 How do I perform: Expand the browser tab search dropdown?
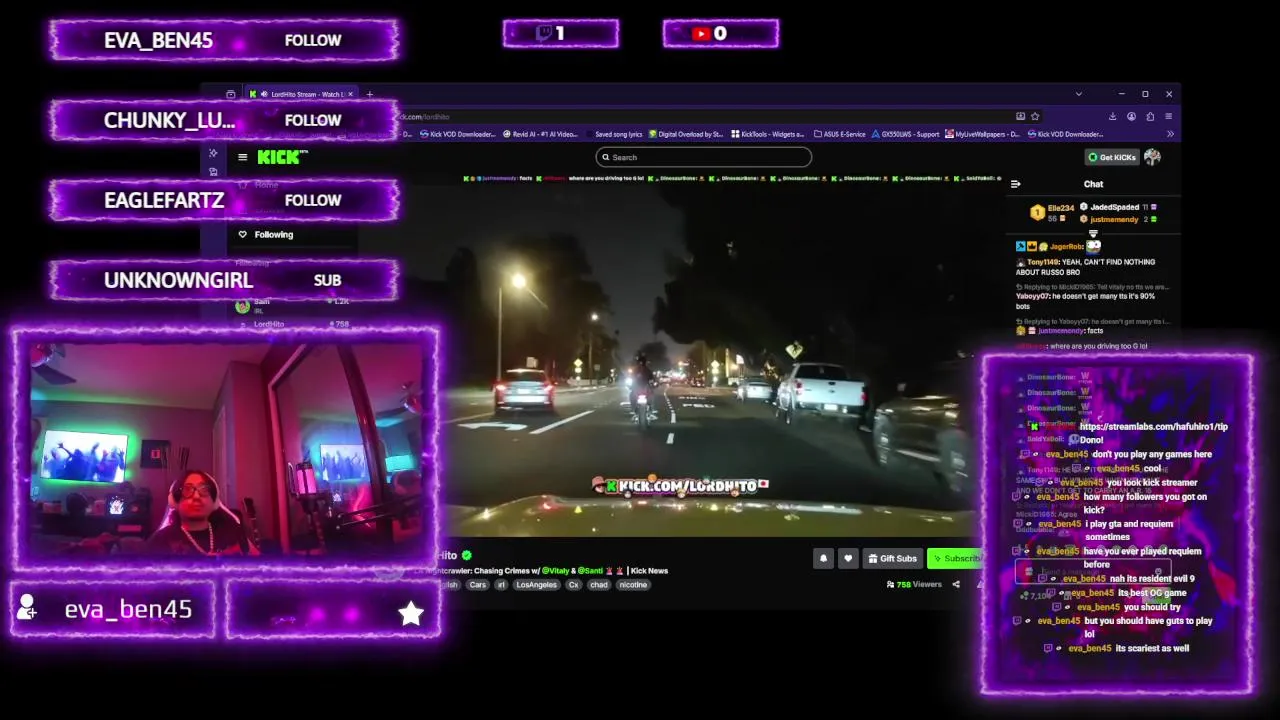1078,94
